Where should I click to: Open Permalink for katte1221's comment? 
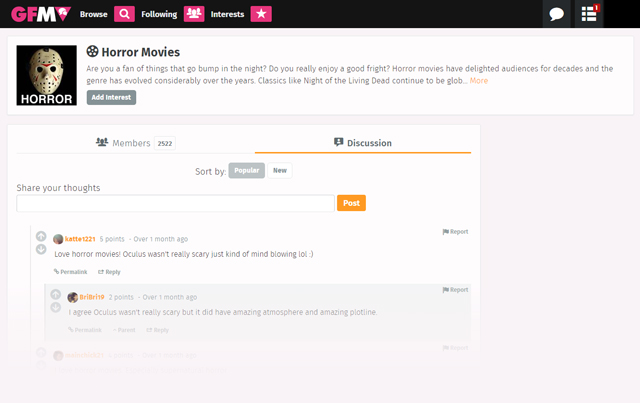pyautogui.click(x=71, y=272)
